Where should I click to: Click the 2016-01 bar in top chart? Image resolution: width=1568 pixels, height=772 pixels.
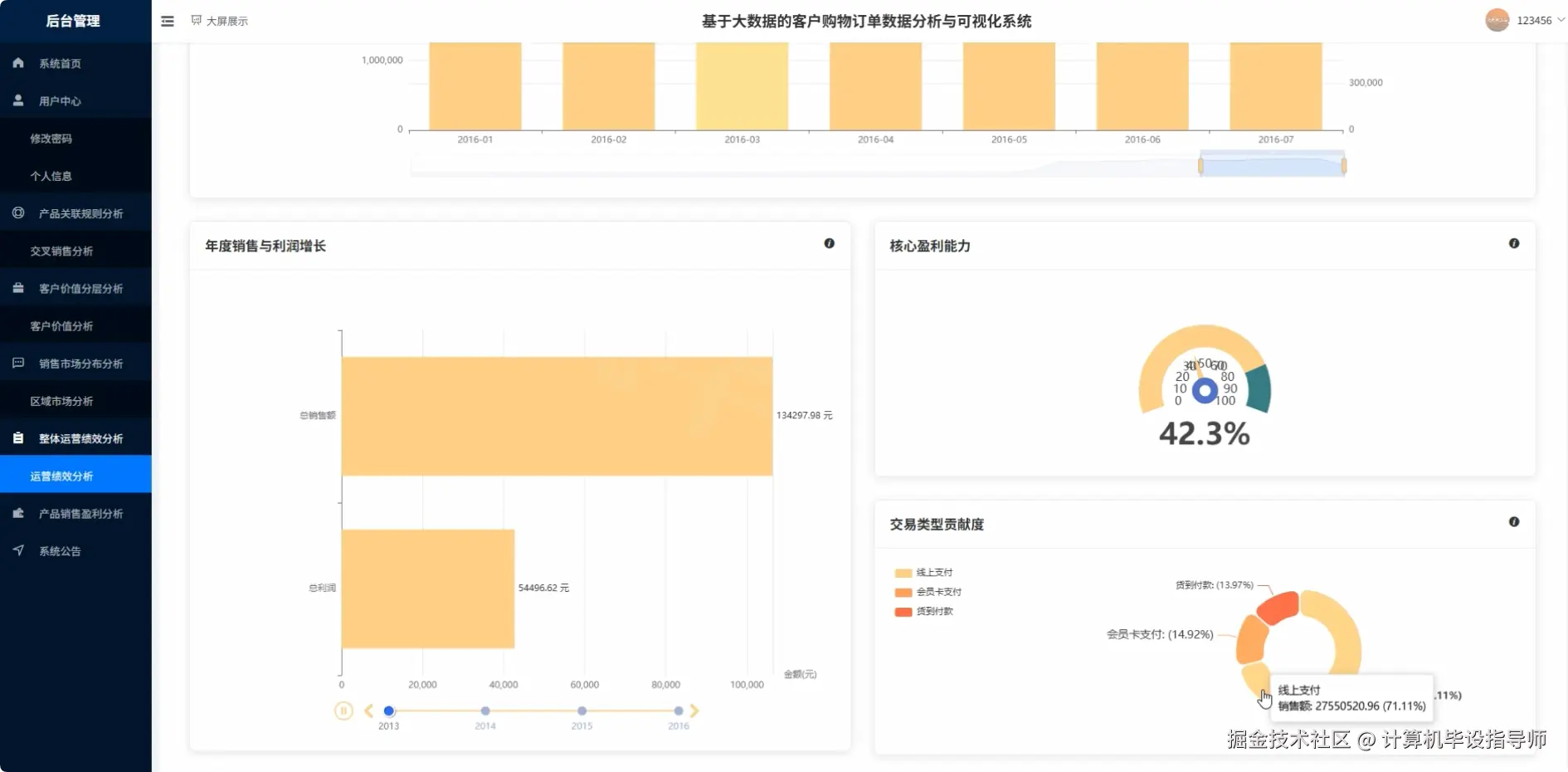coord(475,86)
